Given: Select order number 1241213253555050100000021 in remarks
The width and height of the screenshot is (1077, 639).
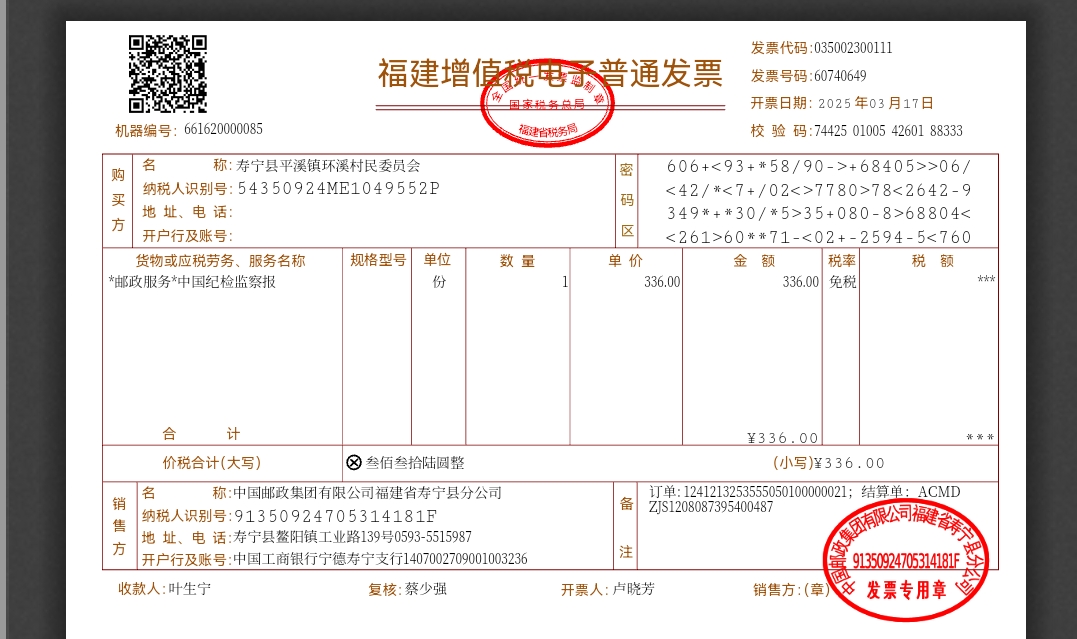Looking at the screenshot, I should [x=765, y=492].
